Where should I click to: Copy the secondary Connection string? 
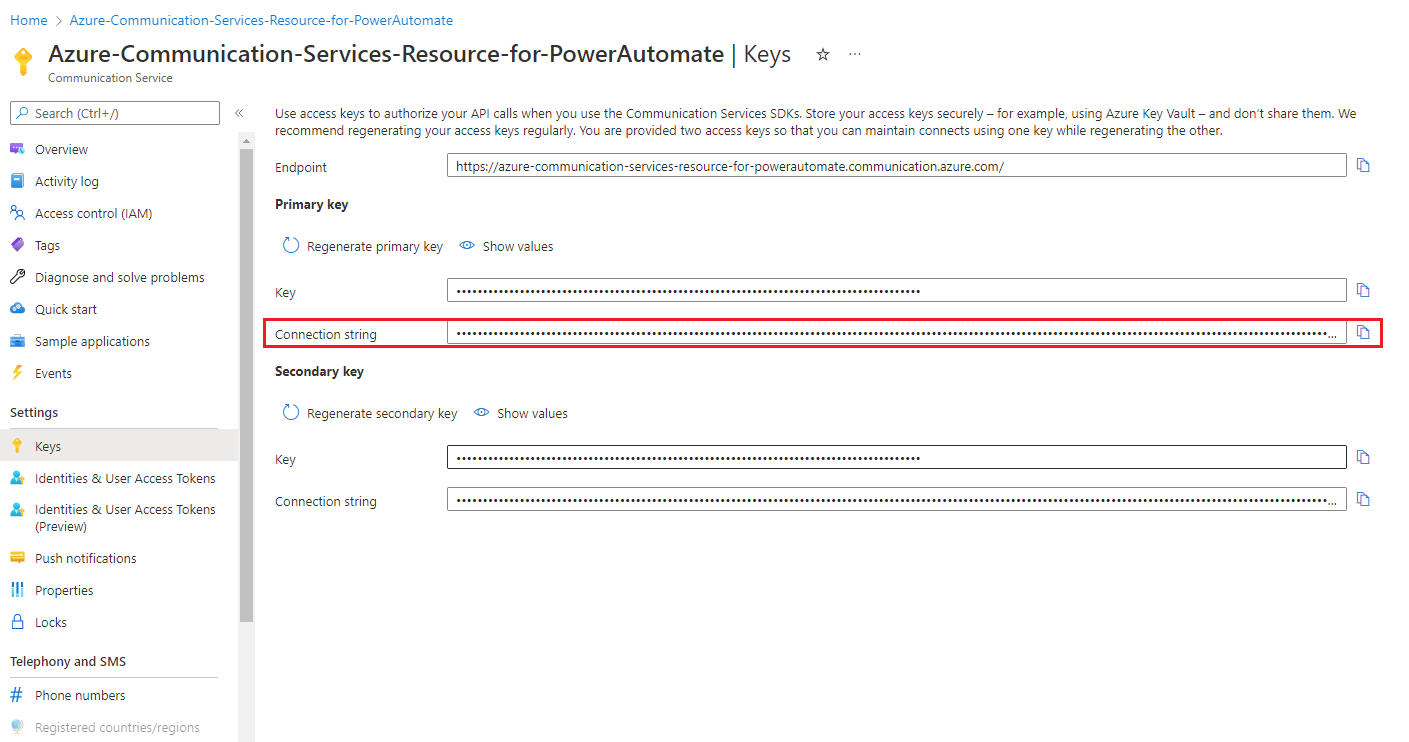pos(1363,500)
